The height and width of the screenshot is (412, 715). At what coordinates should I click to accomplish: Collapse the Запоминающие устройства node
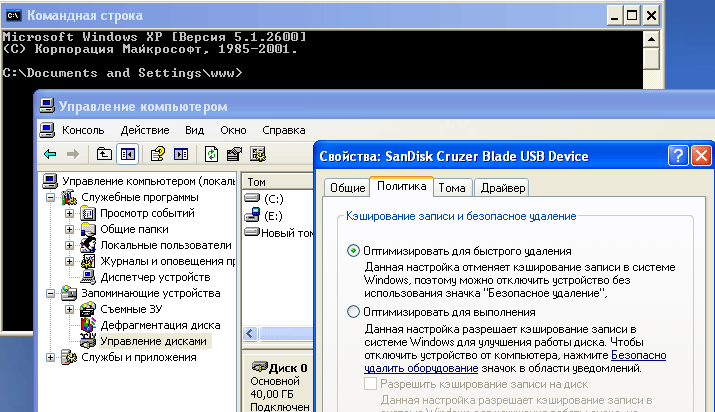tap(50, 293)
